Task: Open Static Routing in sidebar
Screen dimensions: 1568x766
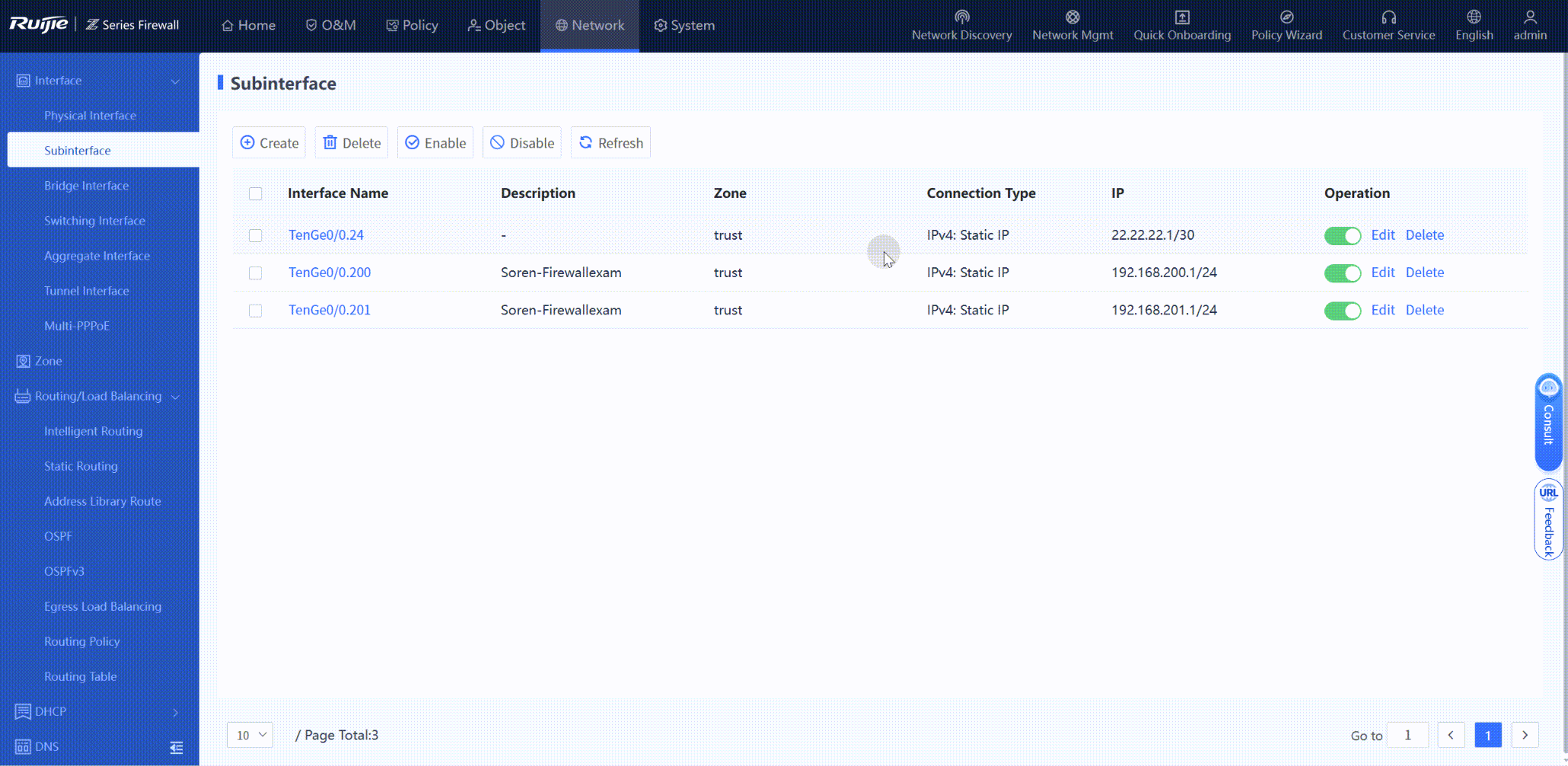Action: (81, 466)
